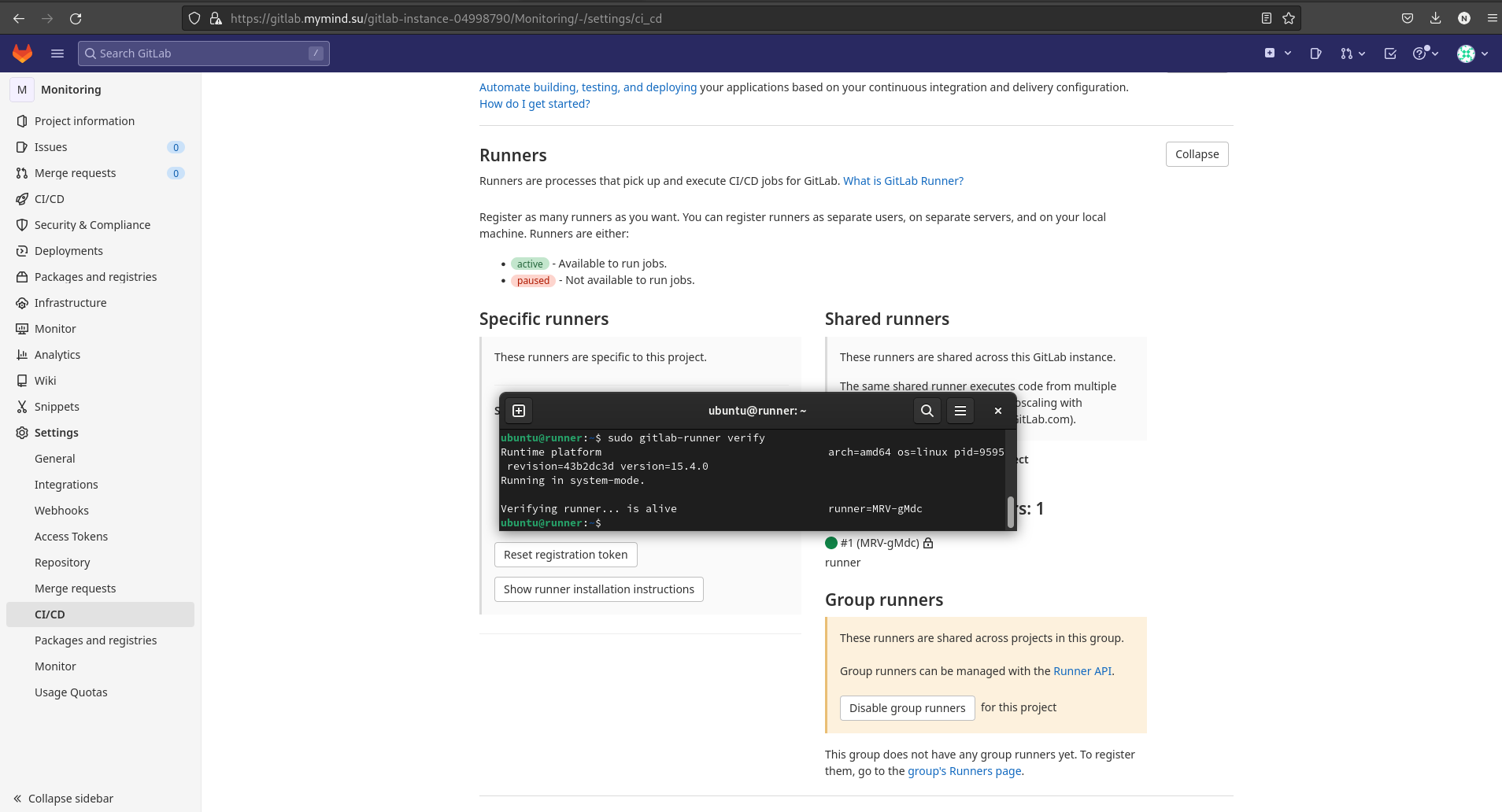Open the group's Runners page link
The width and height of the screenshot is (1502, 812).
pyautogui.click(x=964, y=771)
